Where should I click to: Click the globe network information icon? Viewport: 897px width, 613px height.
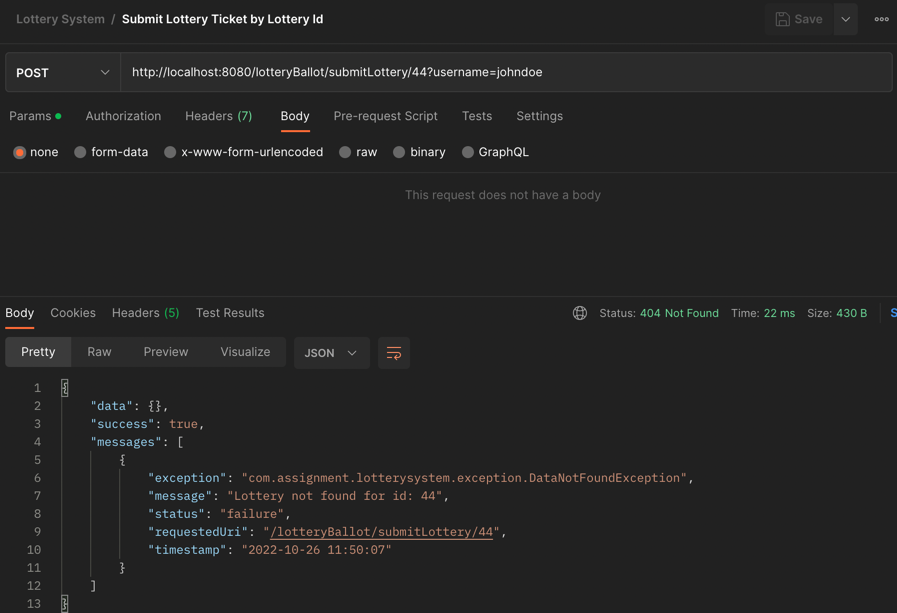pos(580,313)
